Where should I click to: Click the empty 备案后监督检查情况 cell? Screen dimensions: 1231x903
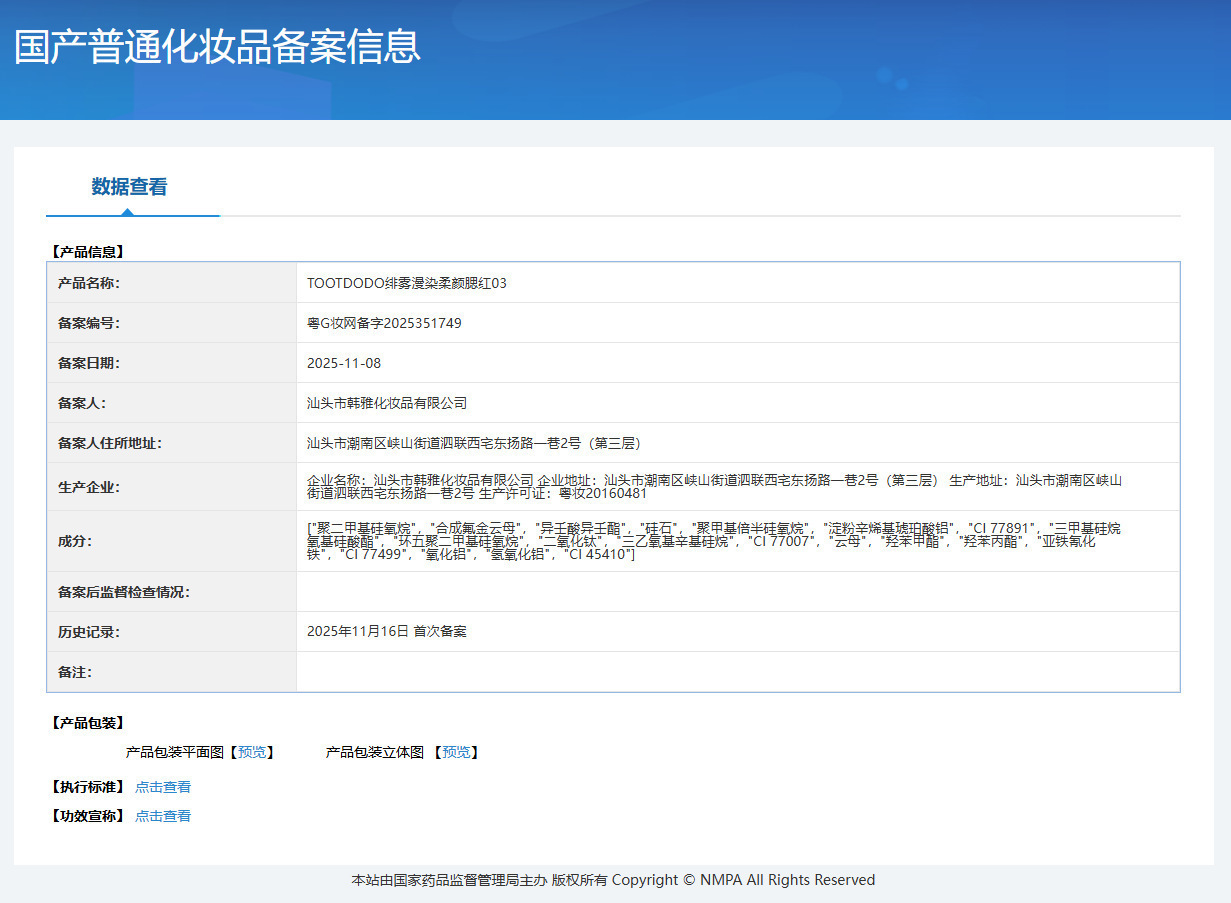coord(738,592)
